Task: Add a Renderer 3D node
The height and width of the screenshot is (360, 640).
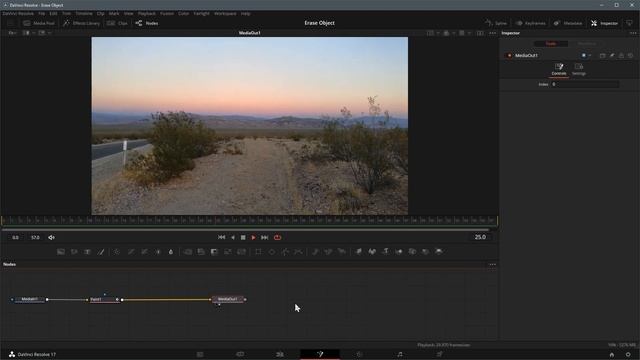Action: [x=439, y=252]
